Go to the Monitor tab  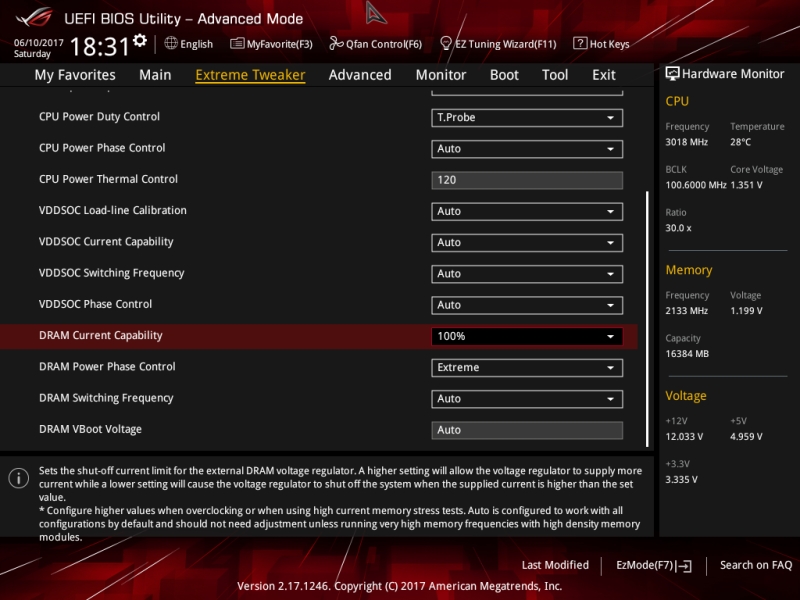441,75
